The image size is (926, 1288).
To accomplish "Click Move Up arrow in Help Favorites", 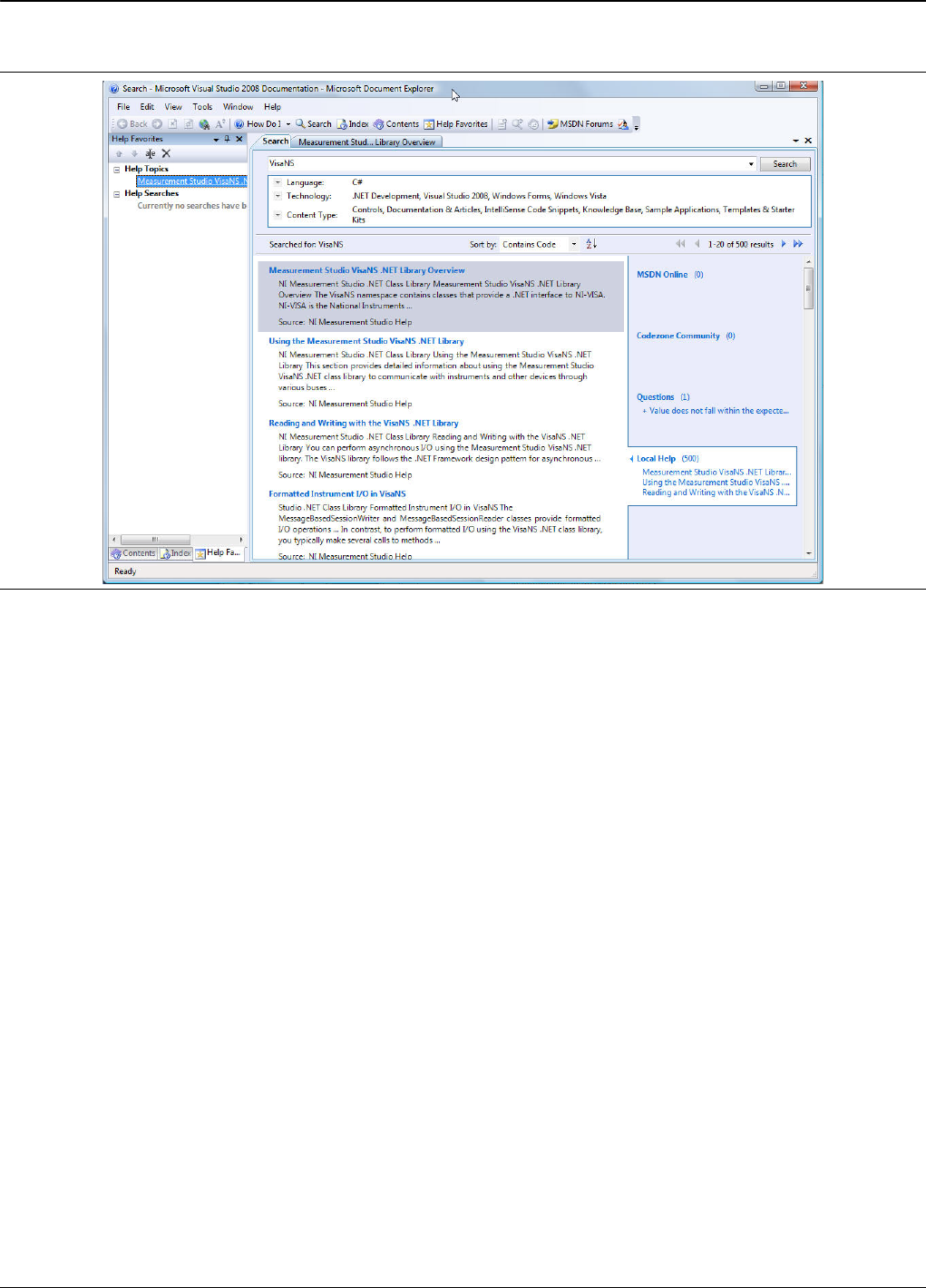I will click(119, 154).
